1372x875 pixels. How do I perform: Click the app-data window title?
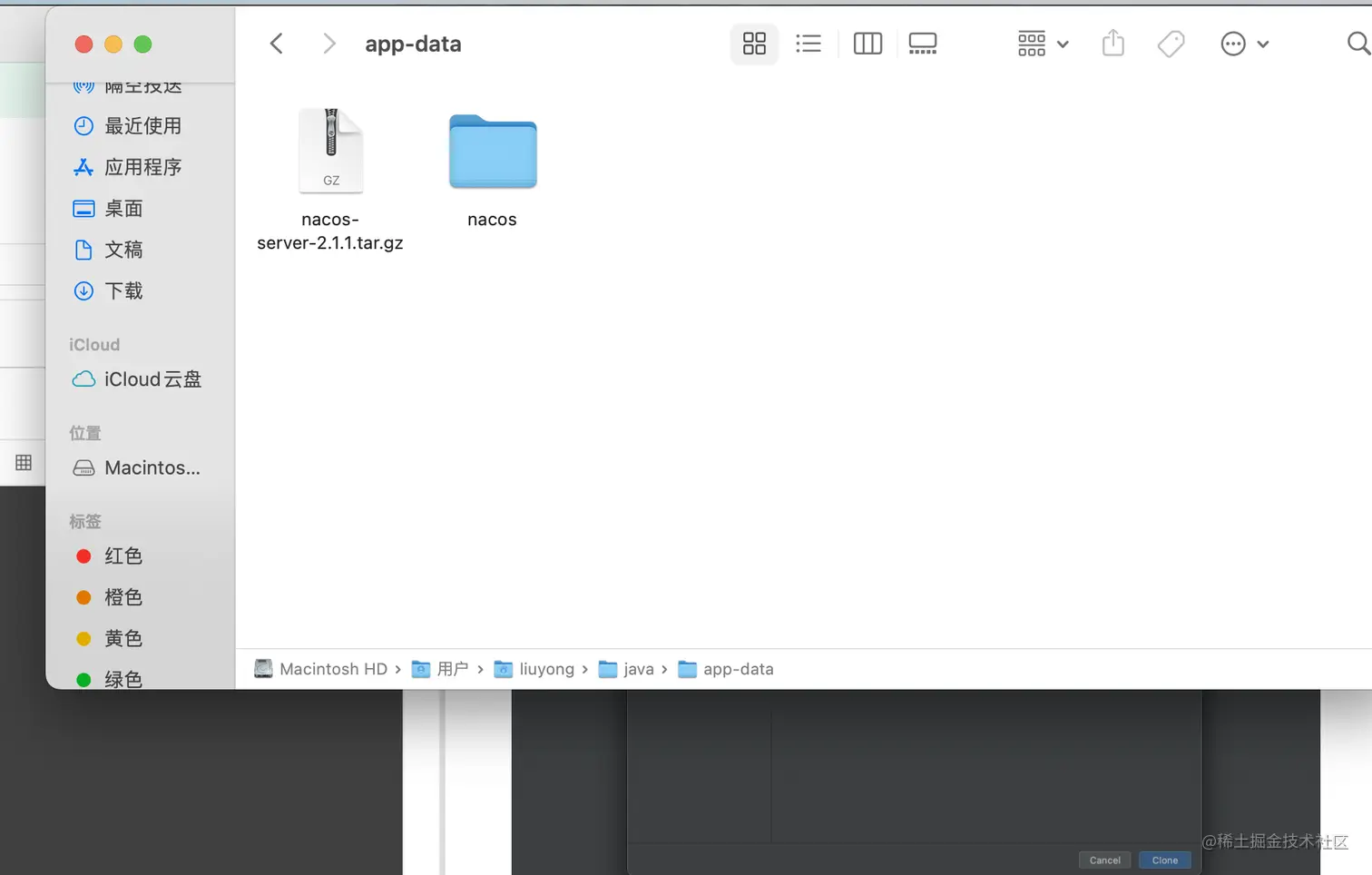[413, 44]
